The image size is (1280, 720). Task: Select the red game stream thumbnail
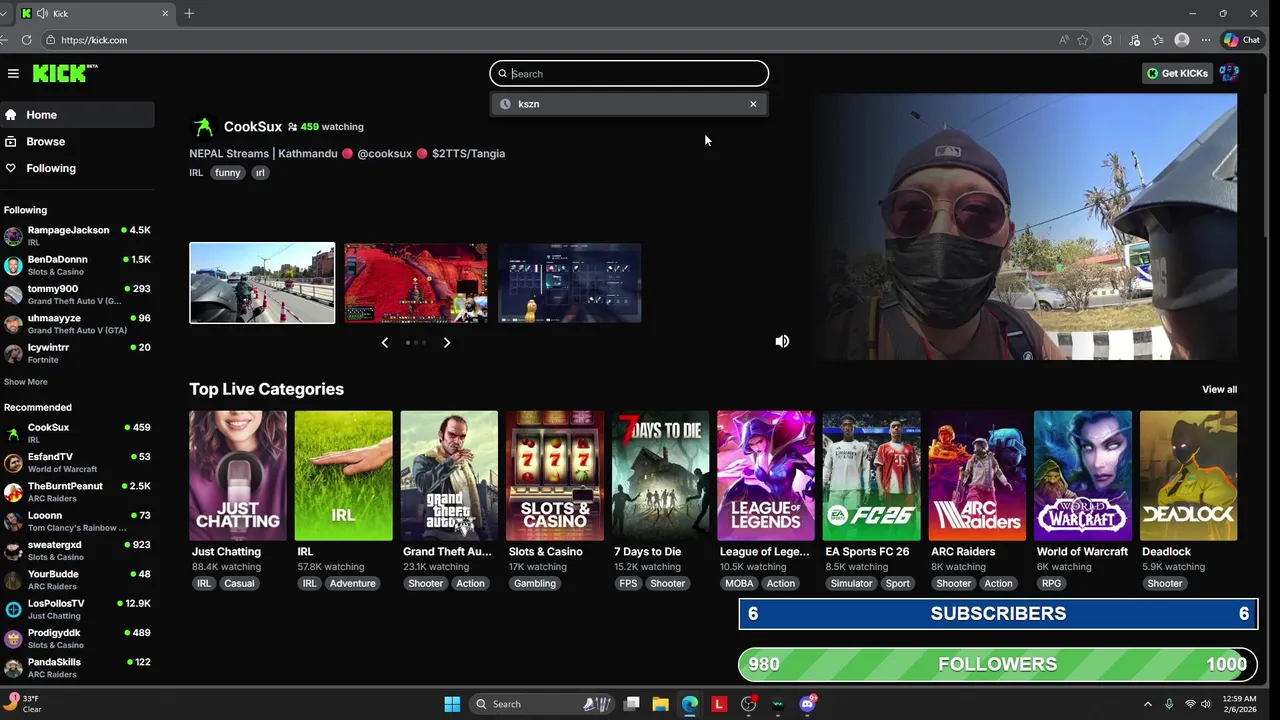pos(416,283)
